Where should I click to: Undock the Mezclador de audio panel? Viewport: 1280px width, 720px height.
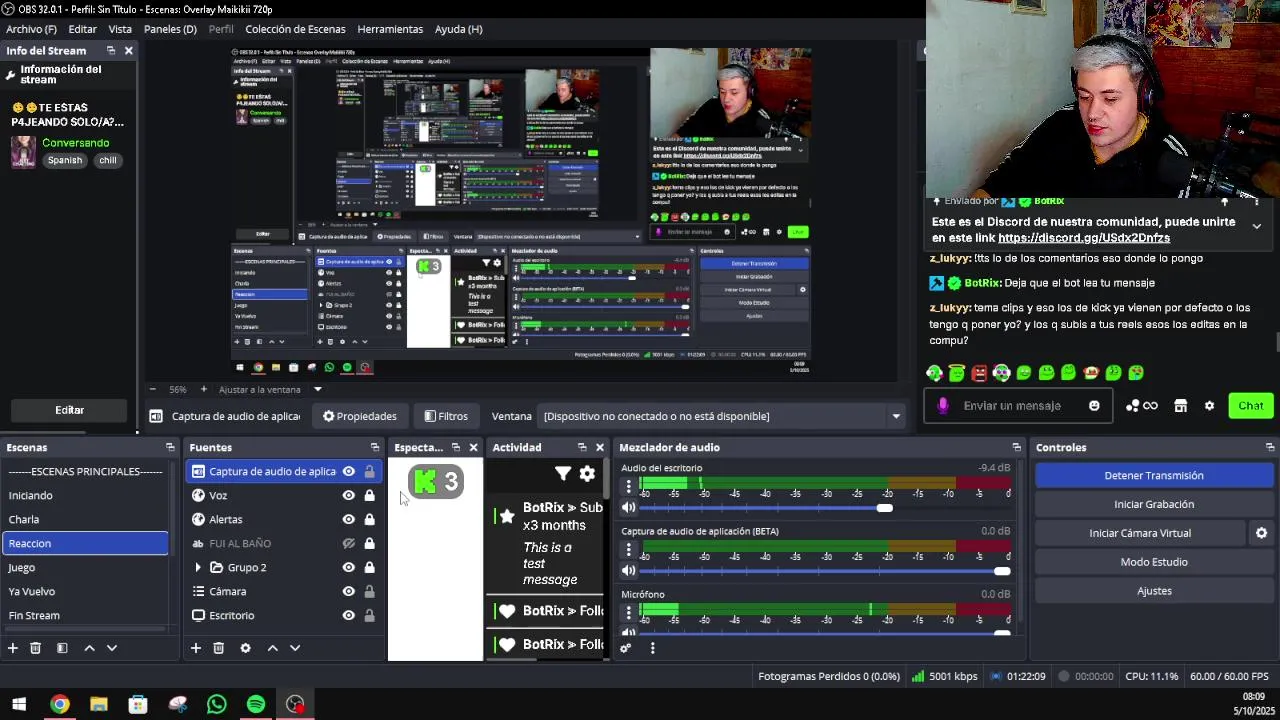pyautogui.click(x=1017, y=447)
